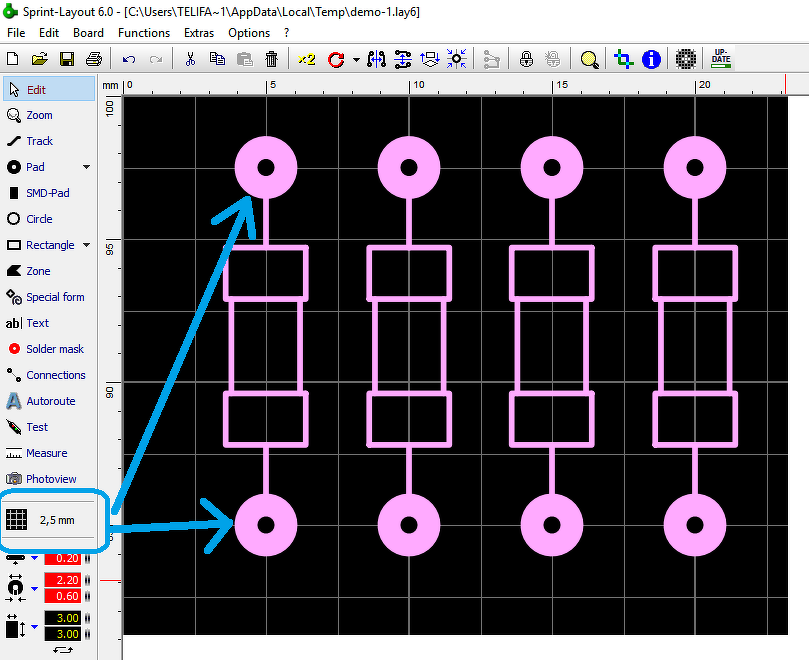The image size is (809, 660).
Task: Create a new file from the toolbar
Action: point(13,59)
